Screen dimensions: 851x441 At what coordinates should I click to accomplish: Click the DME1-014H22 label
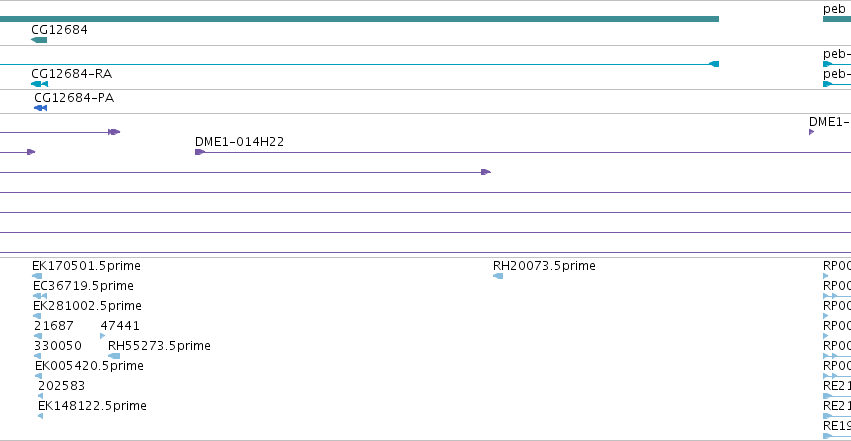click(239, 142)
